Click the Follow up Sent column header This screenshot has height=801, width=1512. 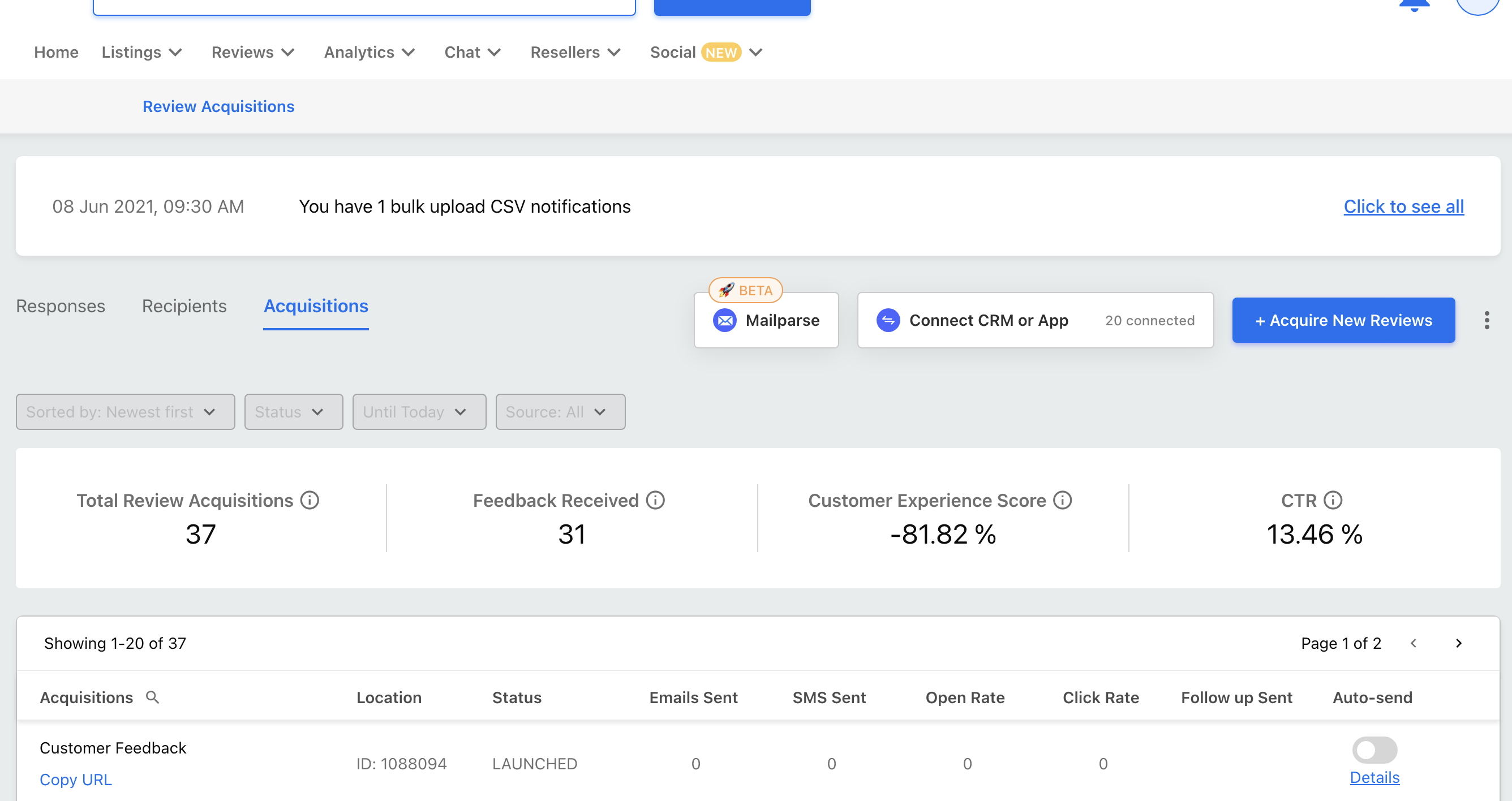coord(1237,697)
